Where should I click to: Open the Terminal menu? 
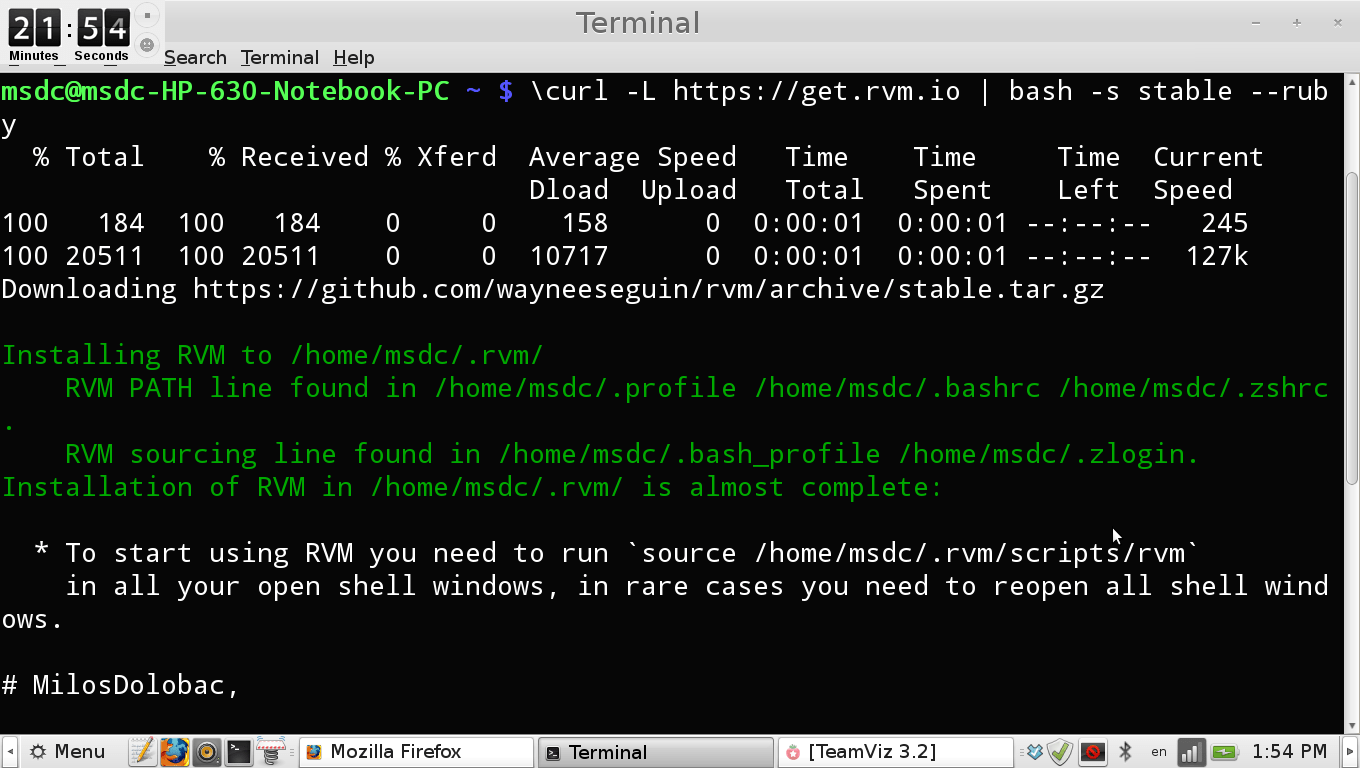pyautogui.click(x=278, y=57)
